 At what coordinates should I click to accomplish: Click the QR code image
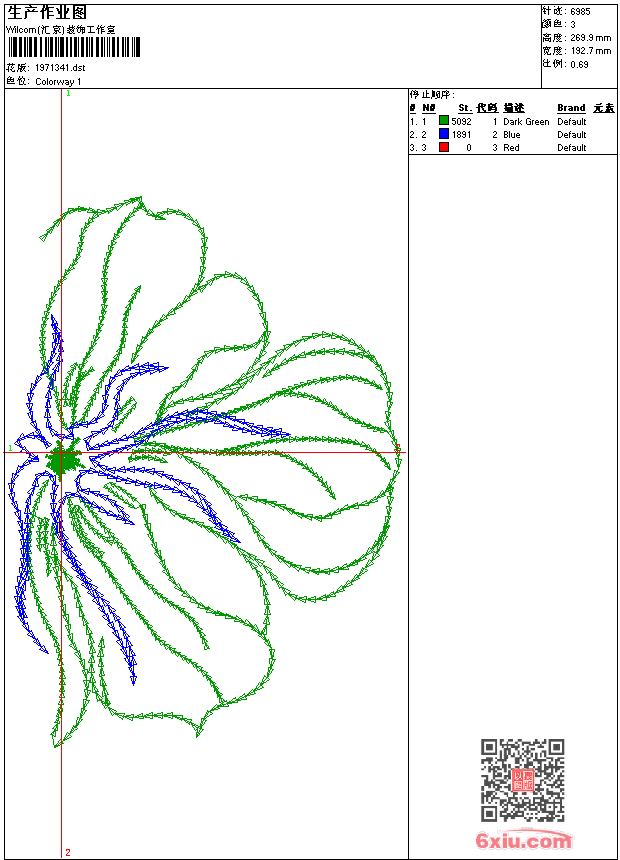click(522, 780)
